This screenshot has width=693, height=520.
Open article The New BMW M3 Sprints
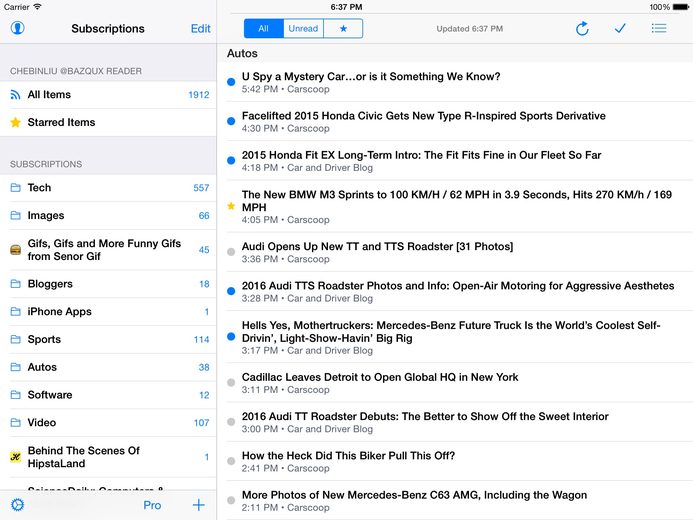[x=455, y=206]
